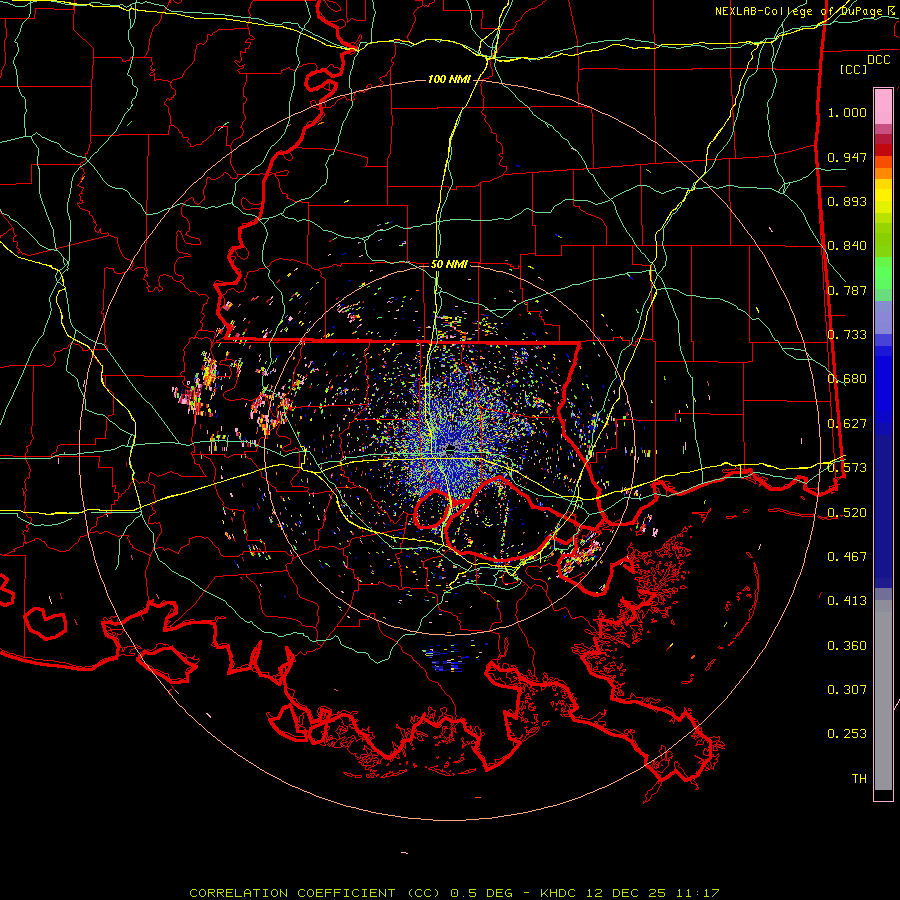Click the 100 NMI range ring label
The width and height of the screenshot is (900, 900).
449,79
